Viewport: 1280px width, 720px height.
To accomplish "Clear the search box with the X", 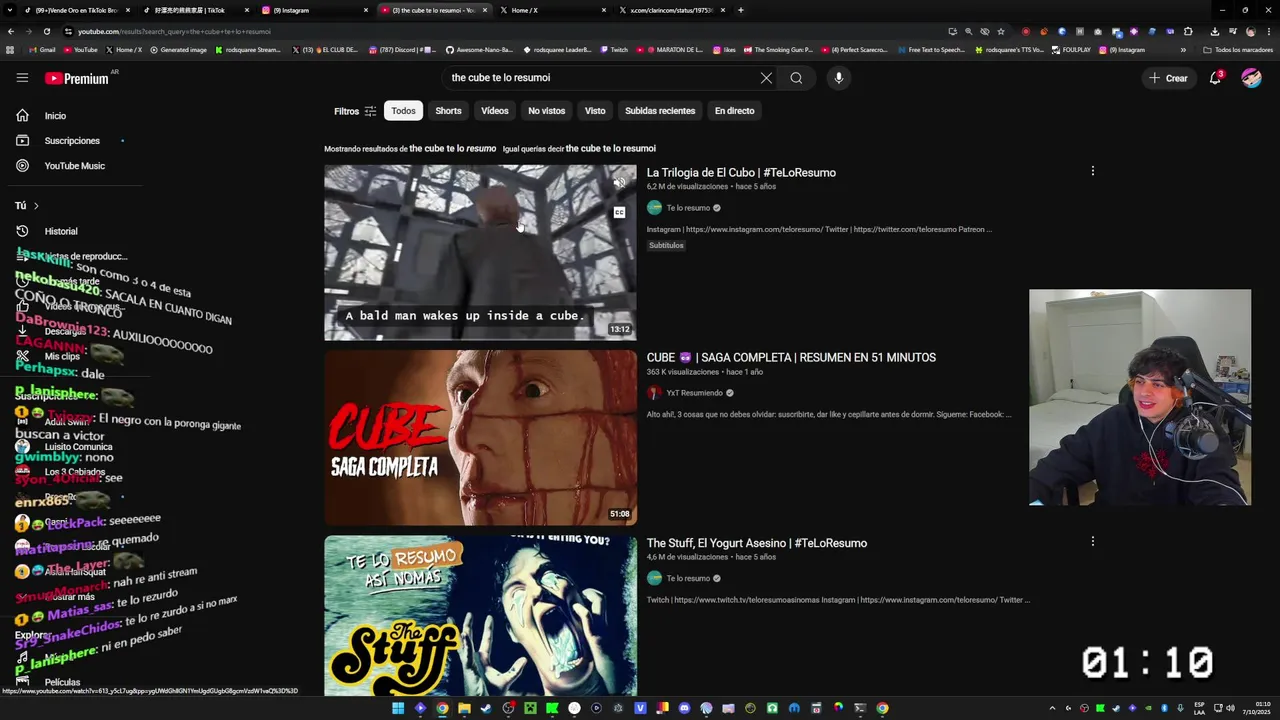I will click(x=766, y=78).
